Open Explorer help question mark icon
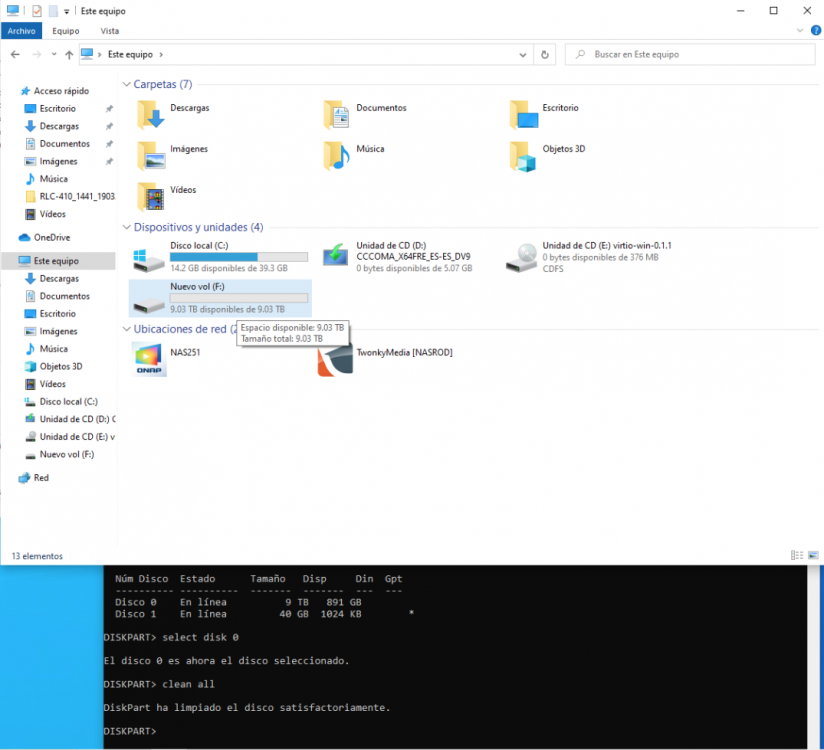Viewport: 824px width, 750px height. click(x=816, y=30)
